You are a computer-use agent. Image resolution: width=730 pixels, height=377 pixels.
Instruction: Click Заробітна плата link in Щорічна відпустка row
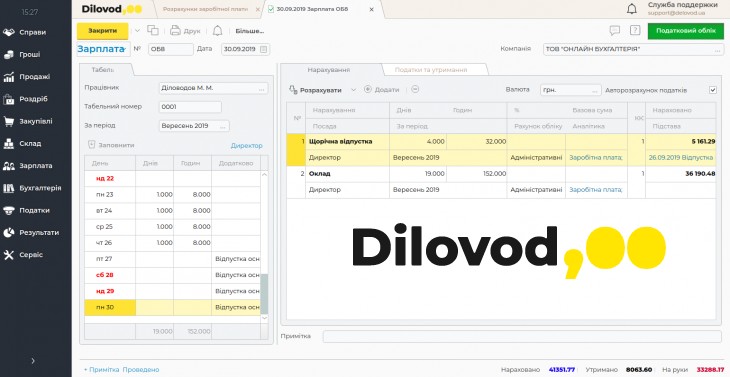point(595,158)
